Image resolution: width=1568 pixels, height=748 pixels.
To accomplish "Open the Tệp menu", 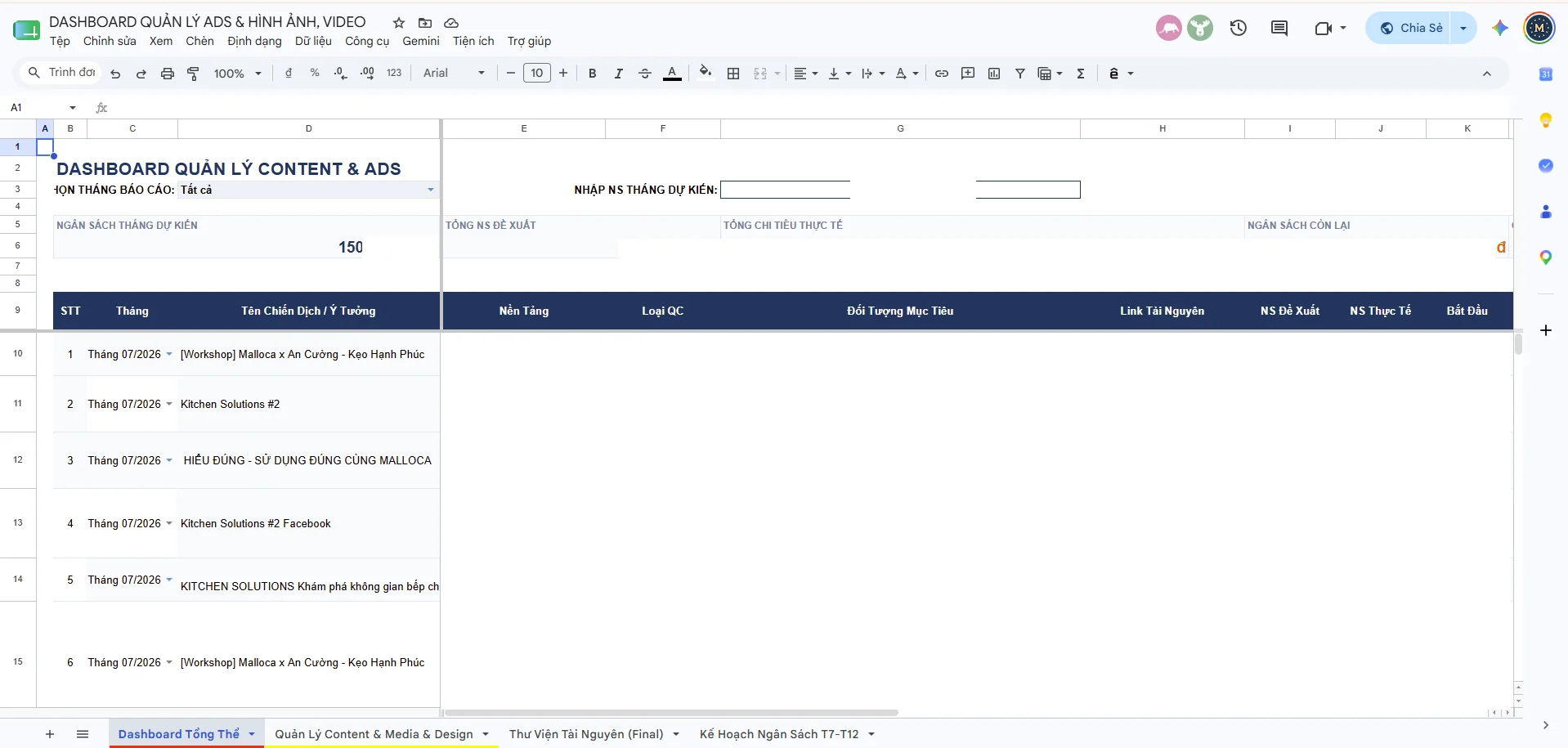I will point(60,41).
